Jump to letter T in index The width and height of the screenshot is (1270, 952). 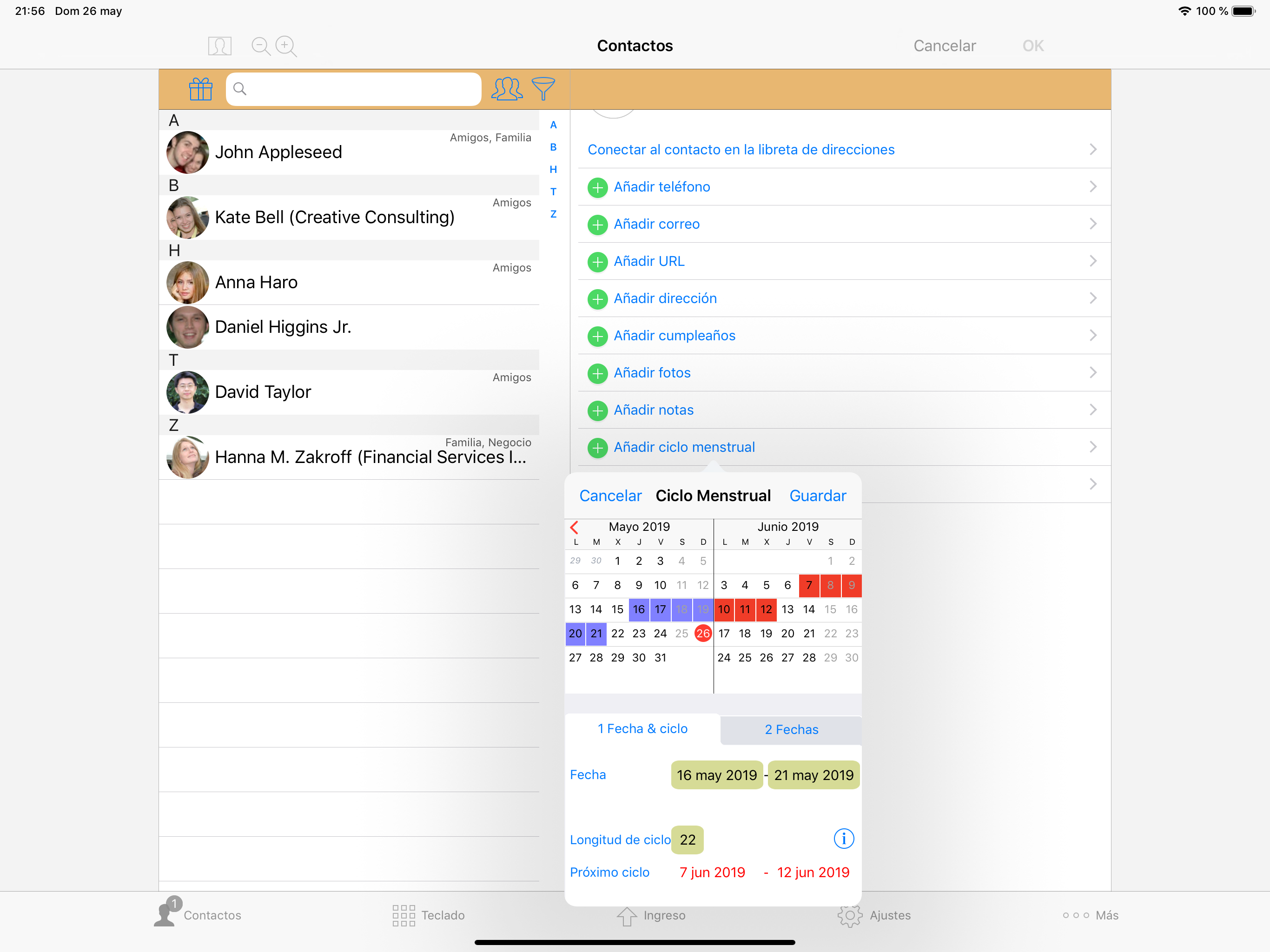(553, 192)
